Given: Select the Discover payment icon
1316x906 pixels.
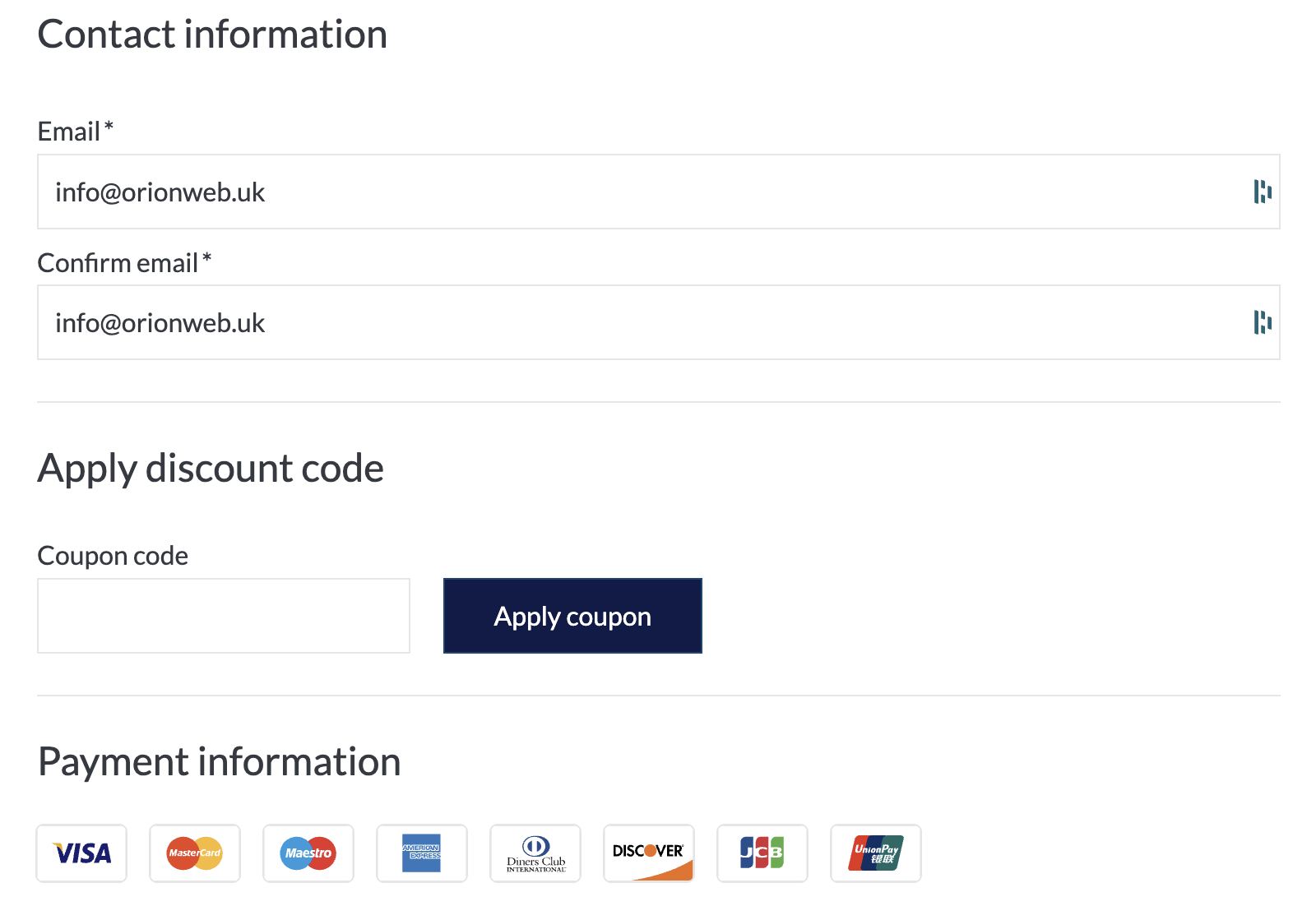Looking at the screenshot, I should [x=649, y=853].
